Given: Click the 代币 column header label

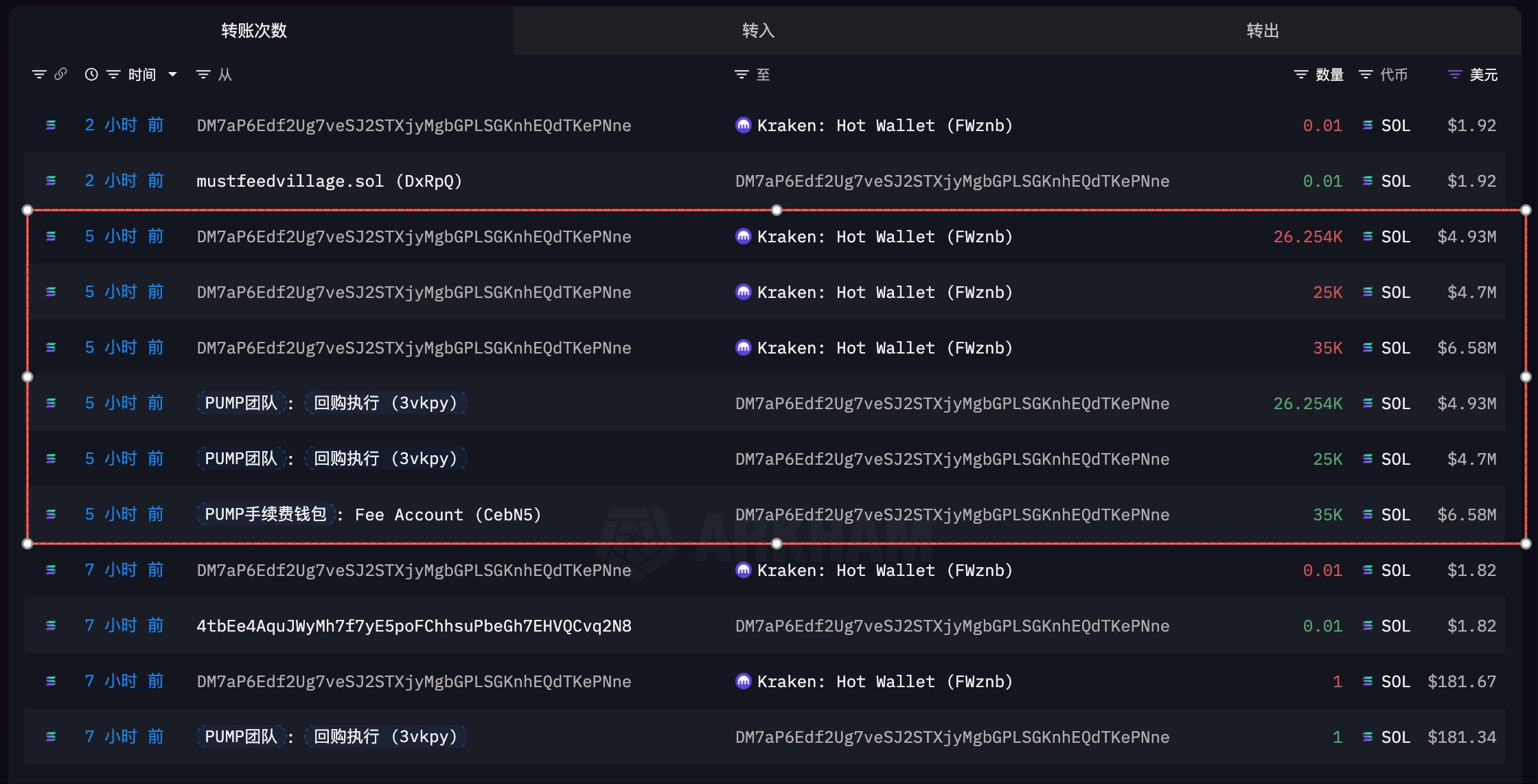Looking at the screenshot, I should click(1394, 74).
